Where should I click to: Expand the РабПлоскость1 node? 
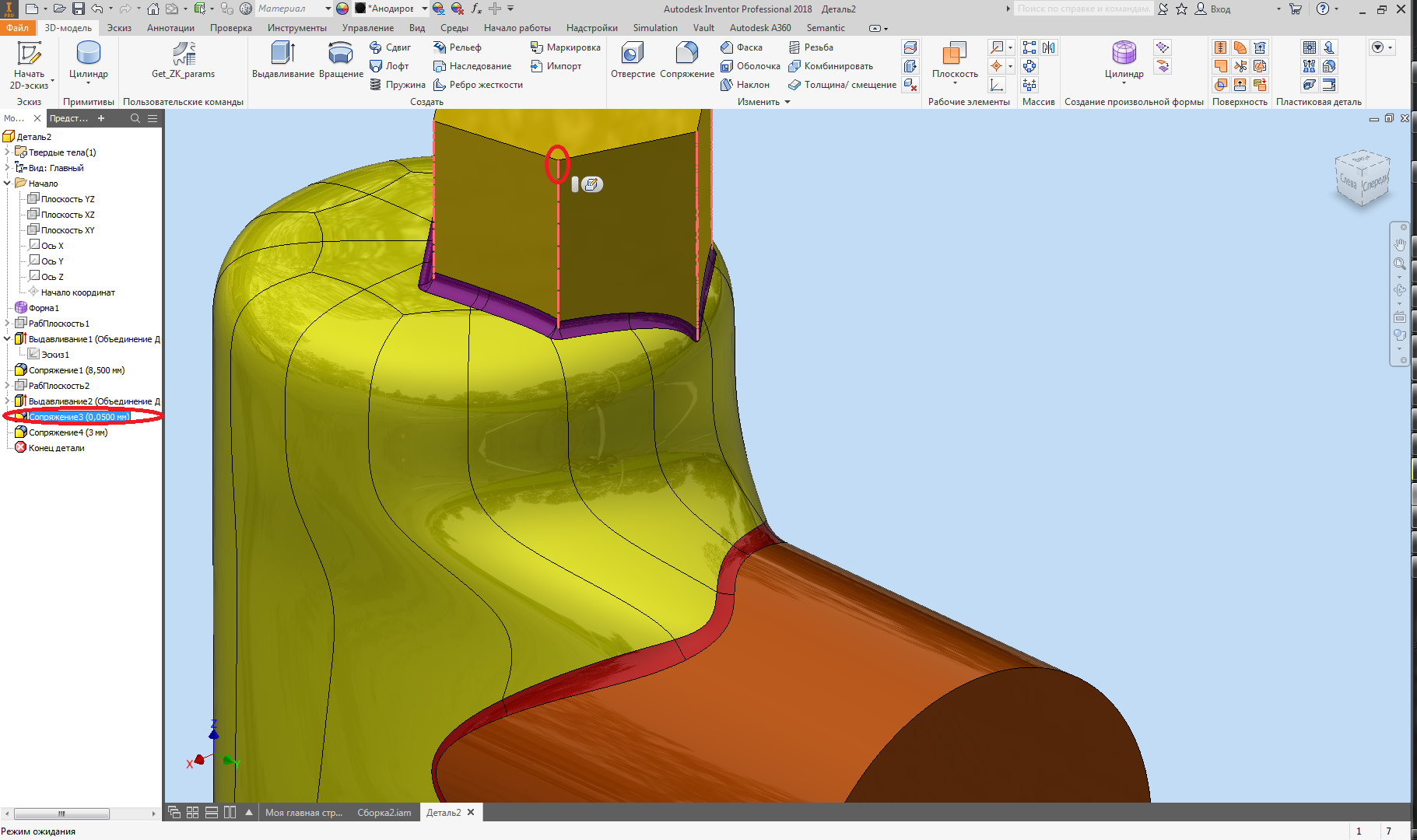(7, 324)
